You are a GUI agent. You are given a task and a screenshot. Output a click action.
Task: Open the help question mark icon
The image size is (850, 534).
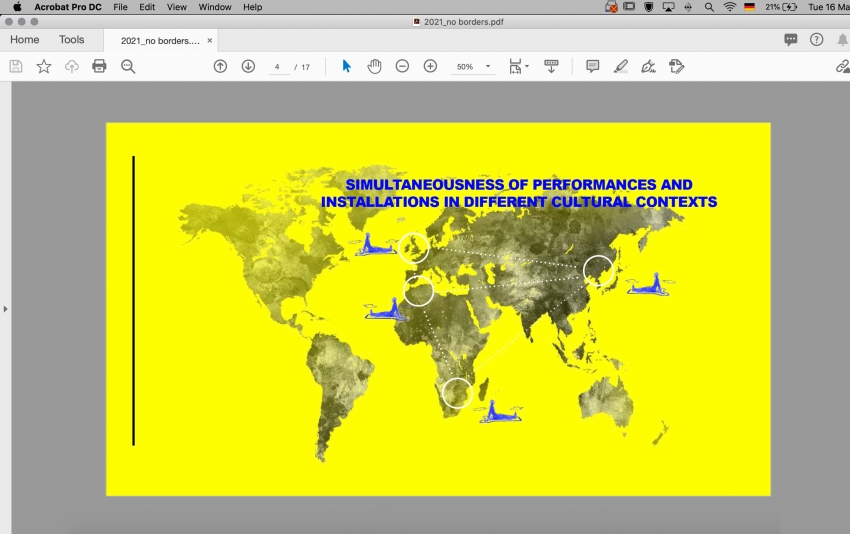(x=817, y=40)
